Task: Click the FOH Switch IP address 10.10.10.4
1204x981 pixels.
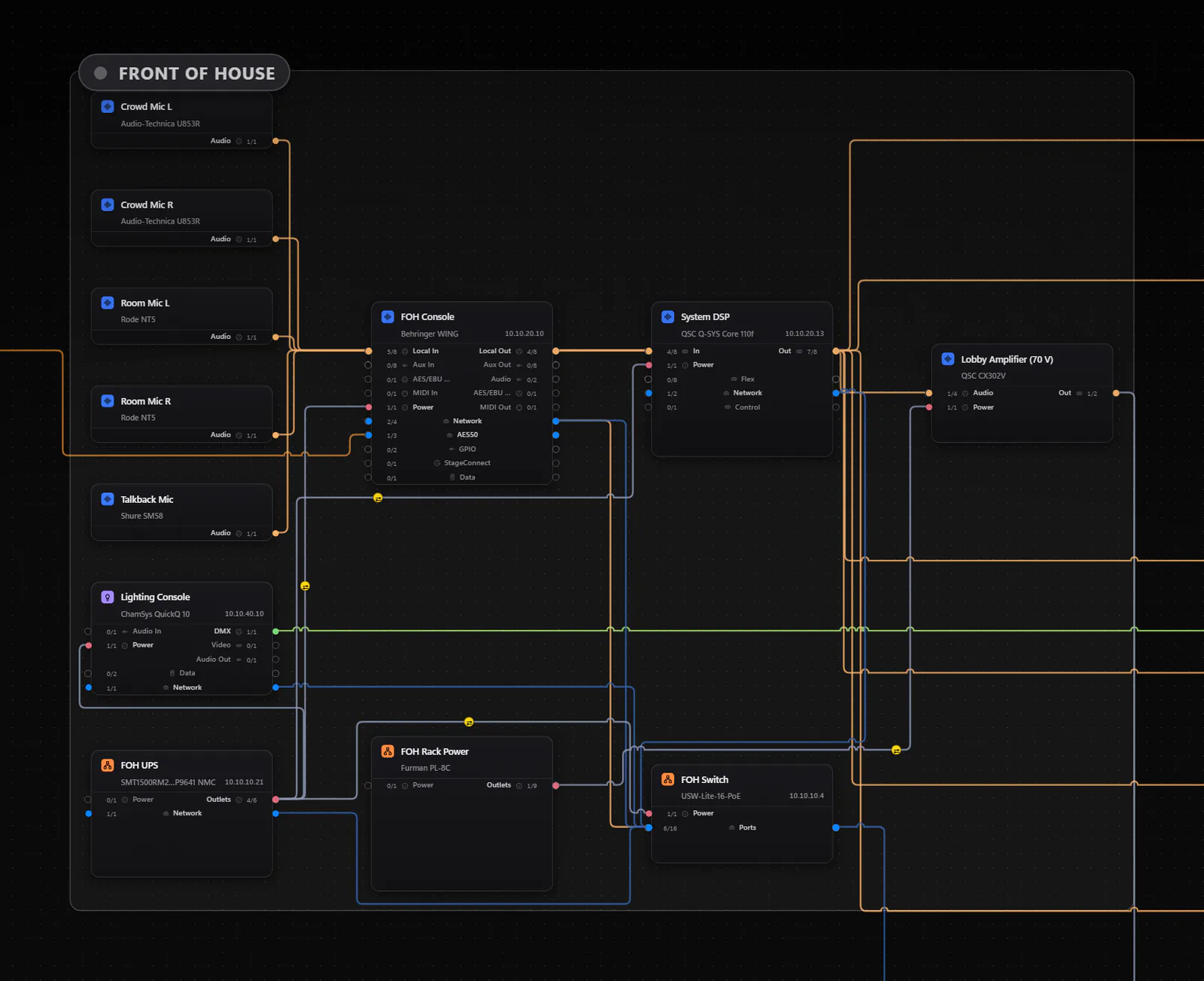Action: [x=807, y=796]
